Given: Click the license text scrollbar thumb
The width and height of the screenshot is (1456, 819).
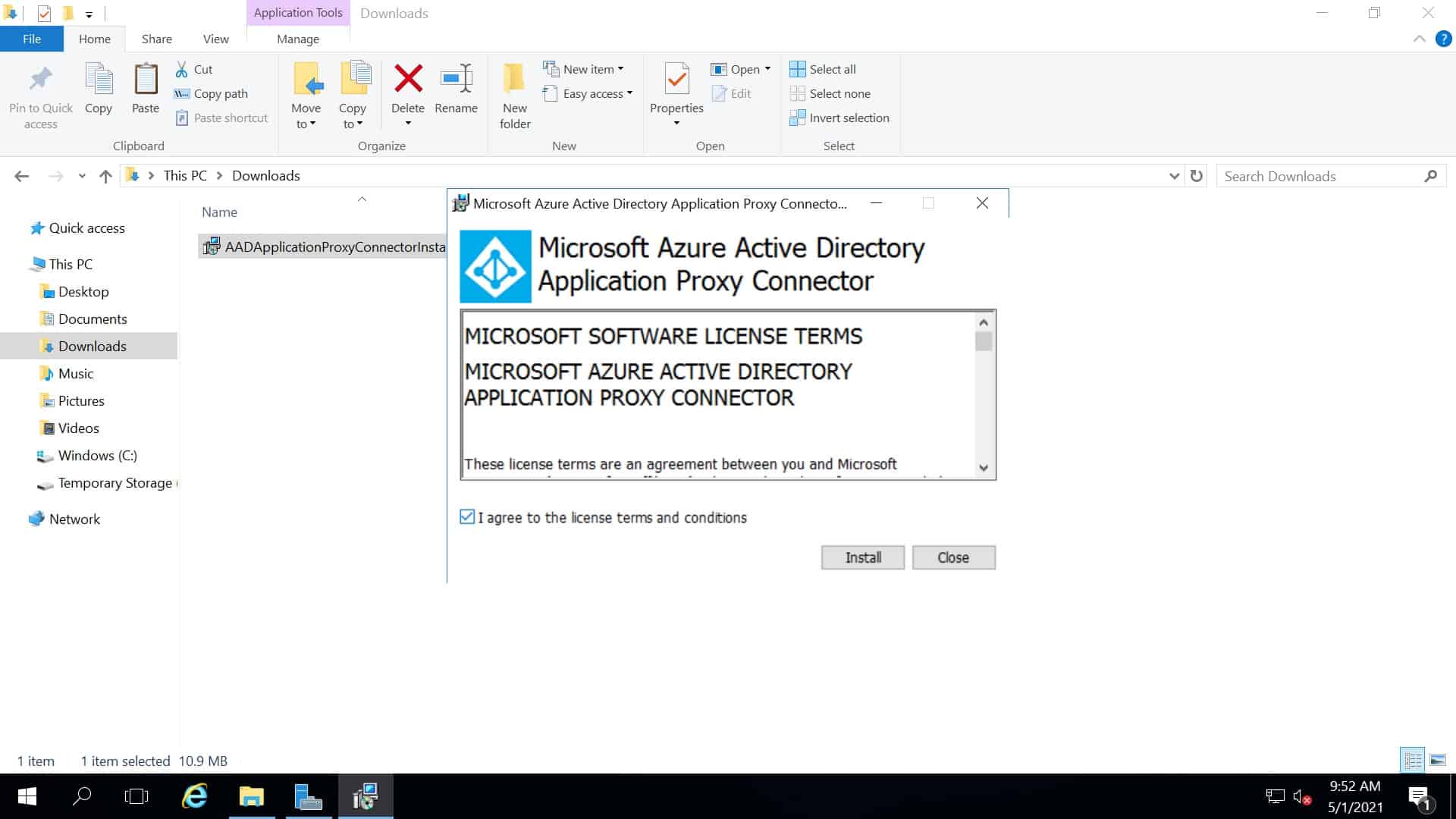Looking at the screenshot, I should [984, 341].
